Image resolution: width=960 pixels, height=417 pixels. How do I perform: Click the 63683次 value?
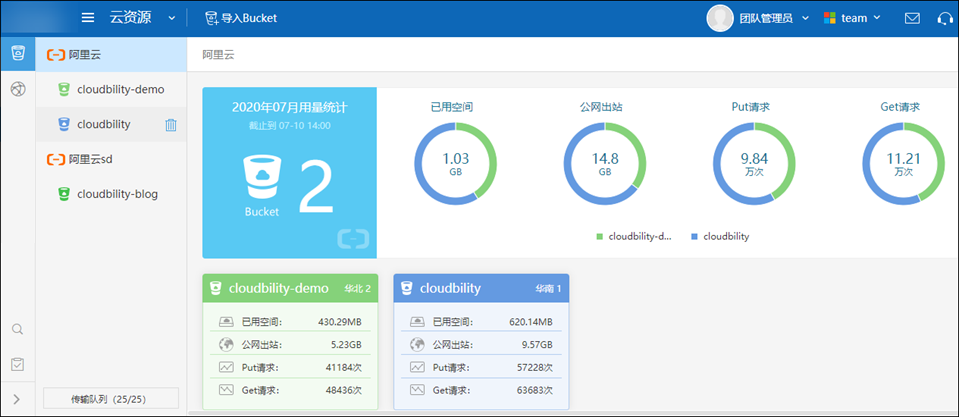(534, 390)
